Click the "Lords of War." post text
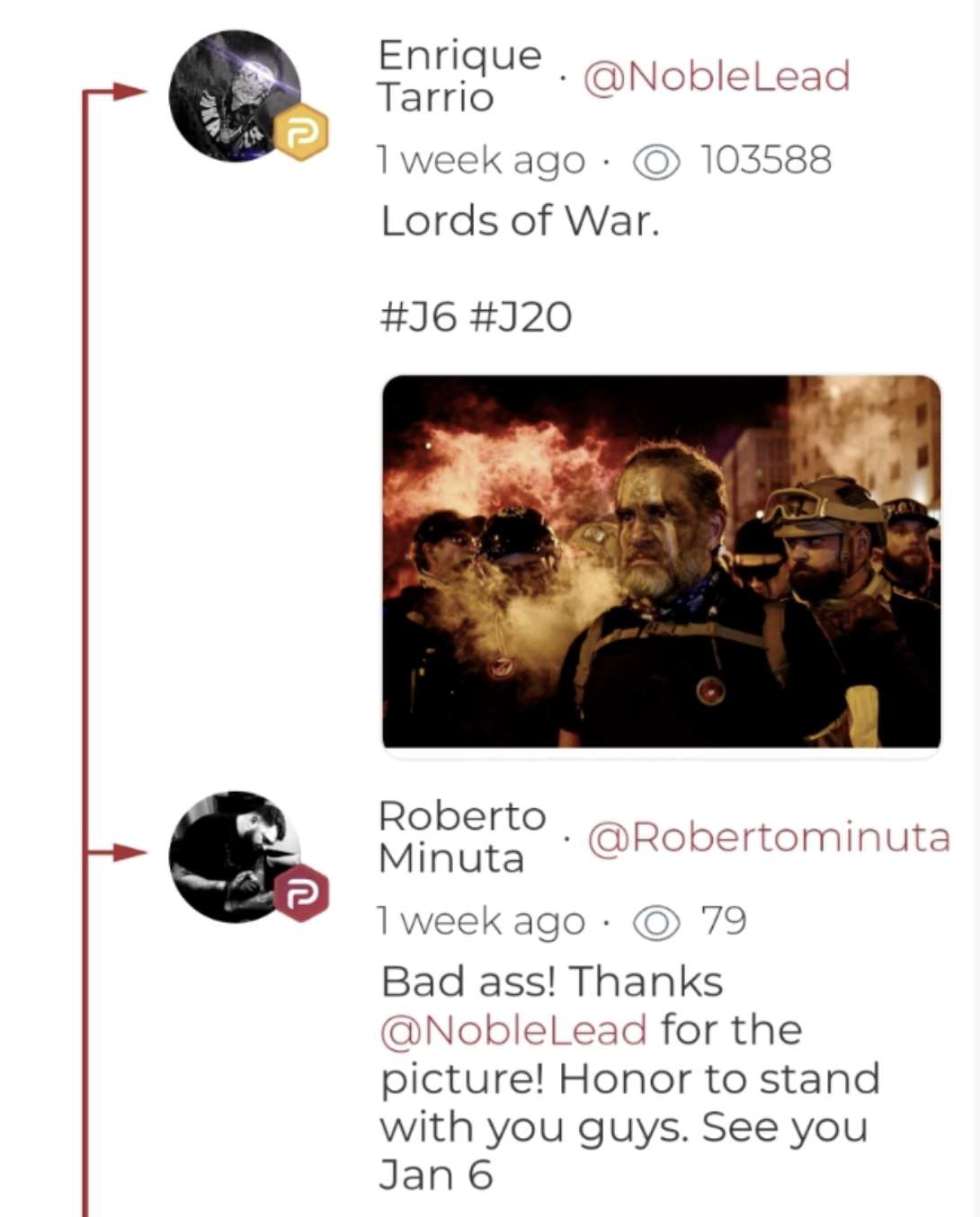 [x=521, y=221]
